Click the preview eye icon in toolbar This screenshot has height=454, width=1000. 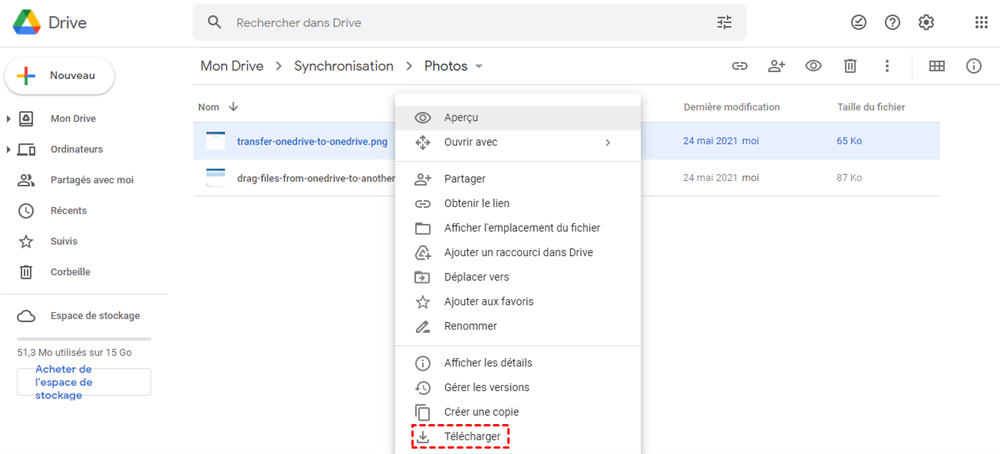pos(813,66)
